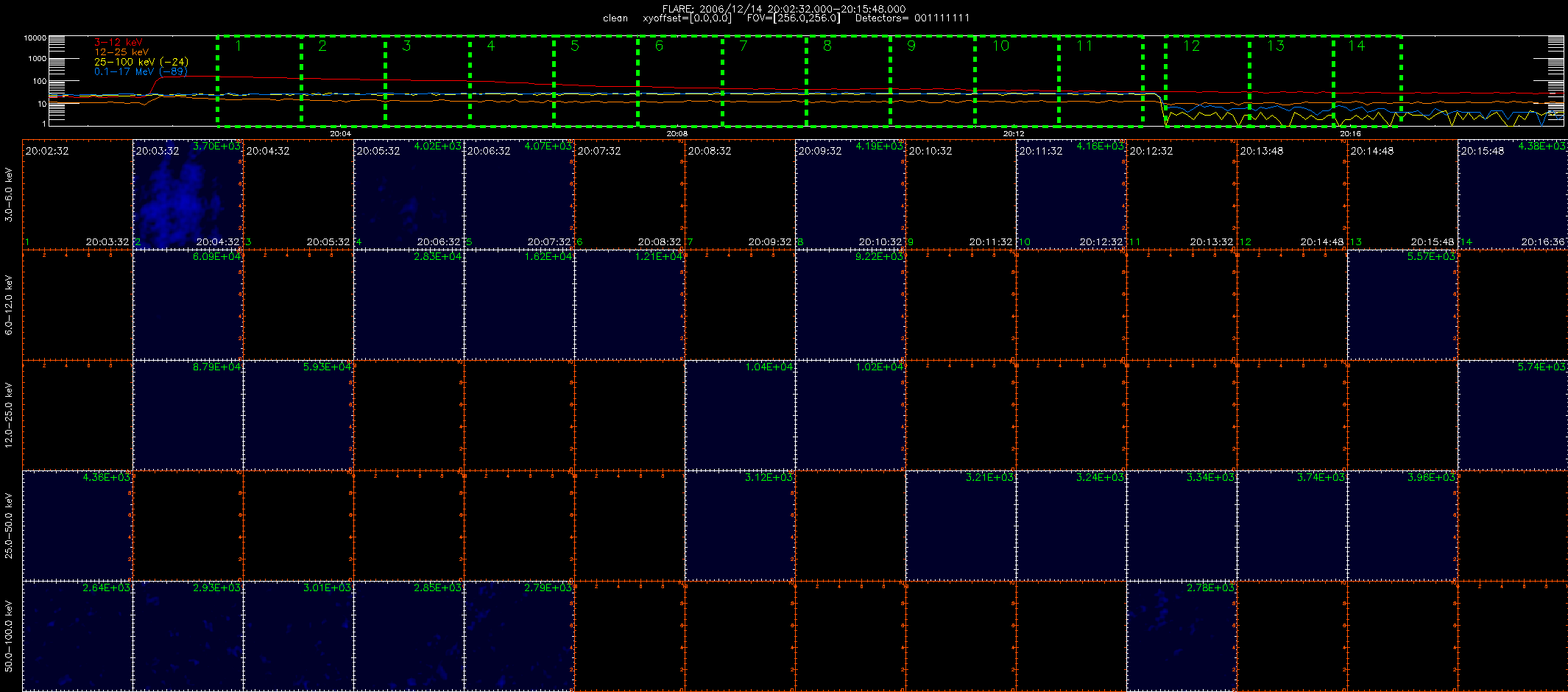Click the yellow 25-100 keV (-24) legend entry
This screenshot has width=1568, height=692.
(141, 62)
